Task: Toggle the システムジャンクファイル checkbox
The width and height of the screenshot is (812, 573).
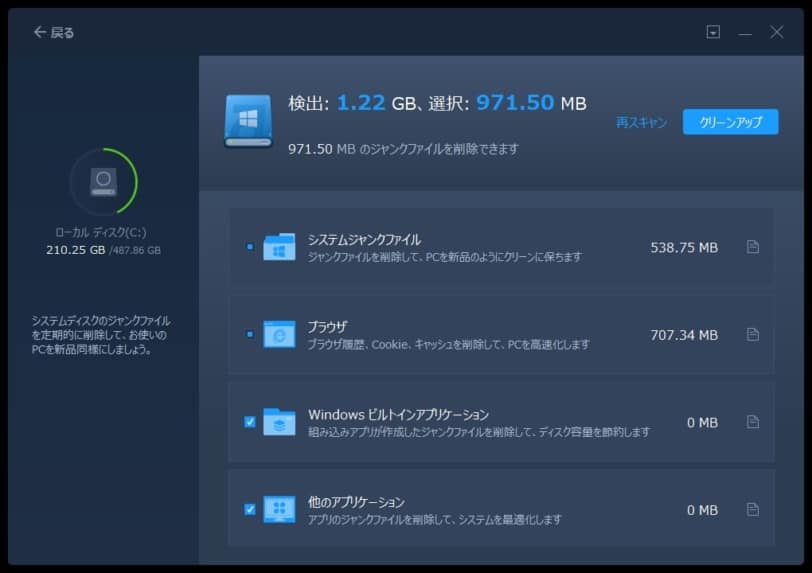Action: tap(250, 246)
